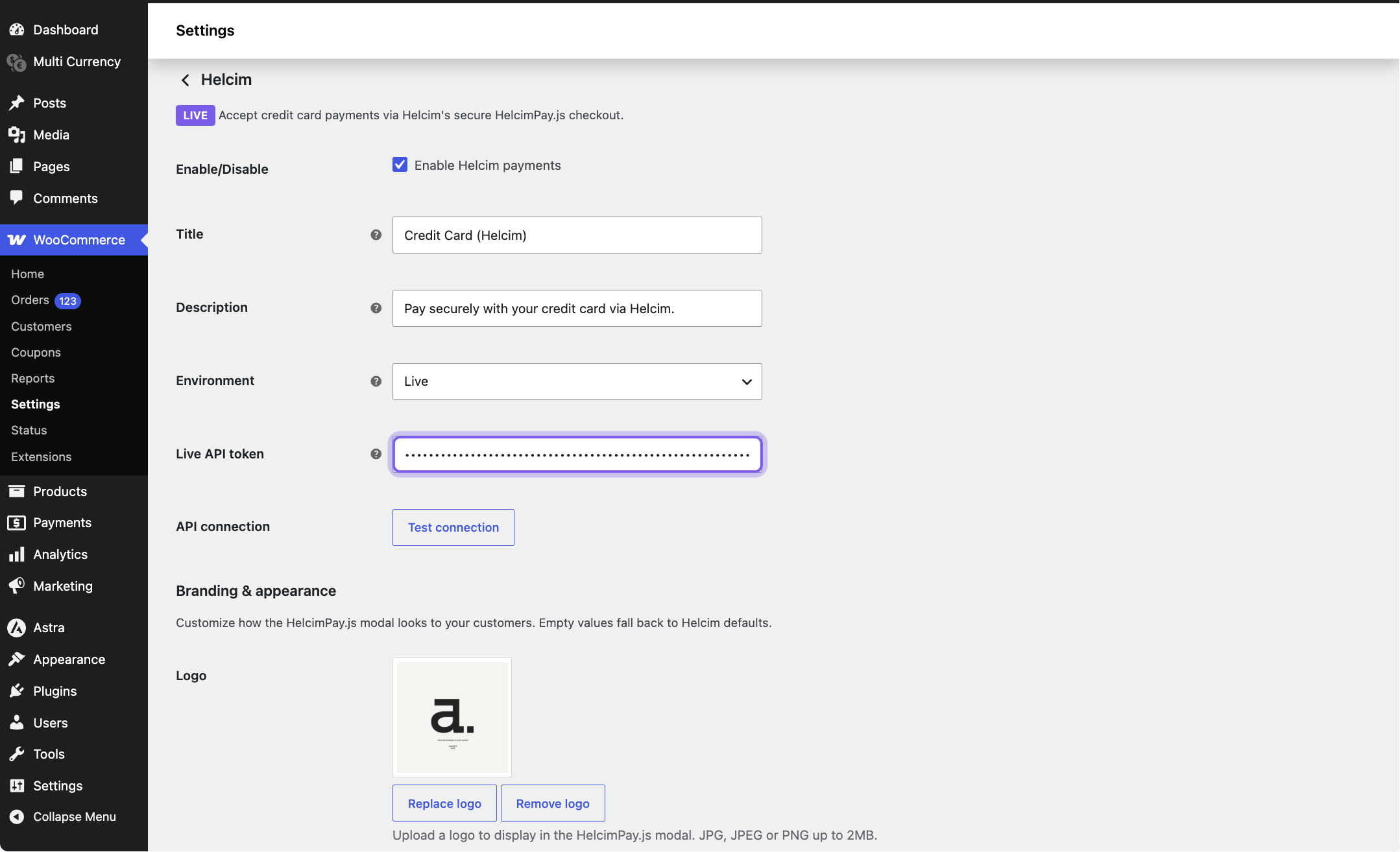This screenshot has height=852, width=1400.
Task: Click into the Title text field
Action: [577, 235]
